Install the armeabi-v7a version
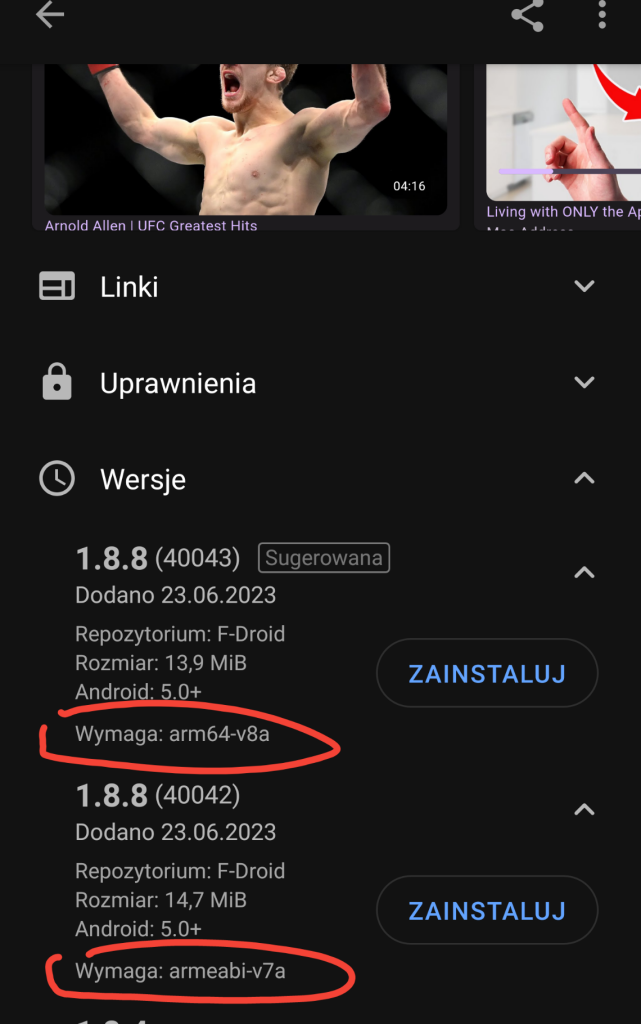This screenshot has width=641, height=1024. coord(487,910)
